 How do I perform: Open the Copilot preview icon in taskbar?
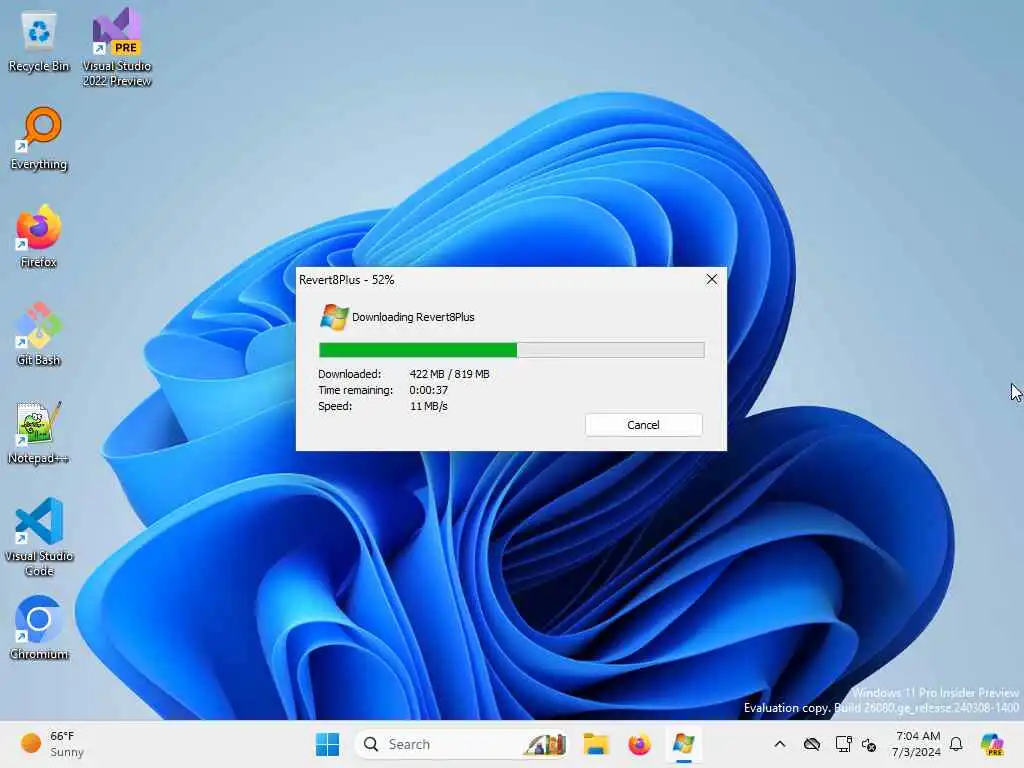[x=991, y=744]
